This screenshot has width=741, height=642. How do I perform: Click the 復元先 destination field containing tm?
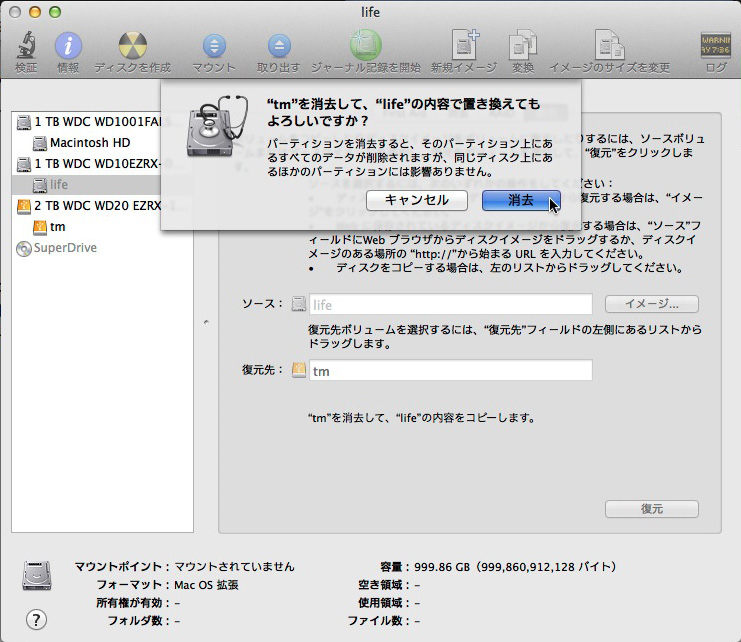point(450,371)
